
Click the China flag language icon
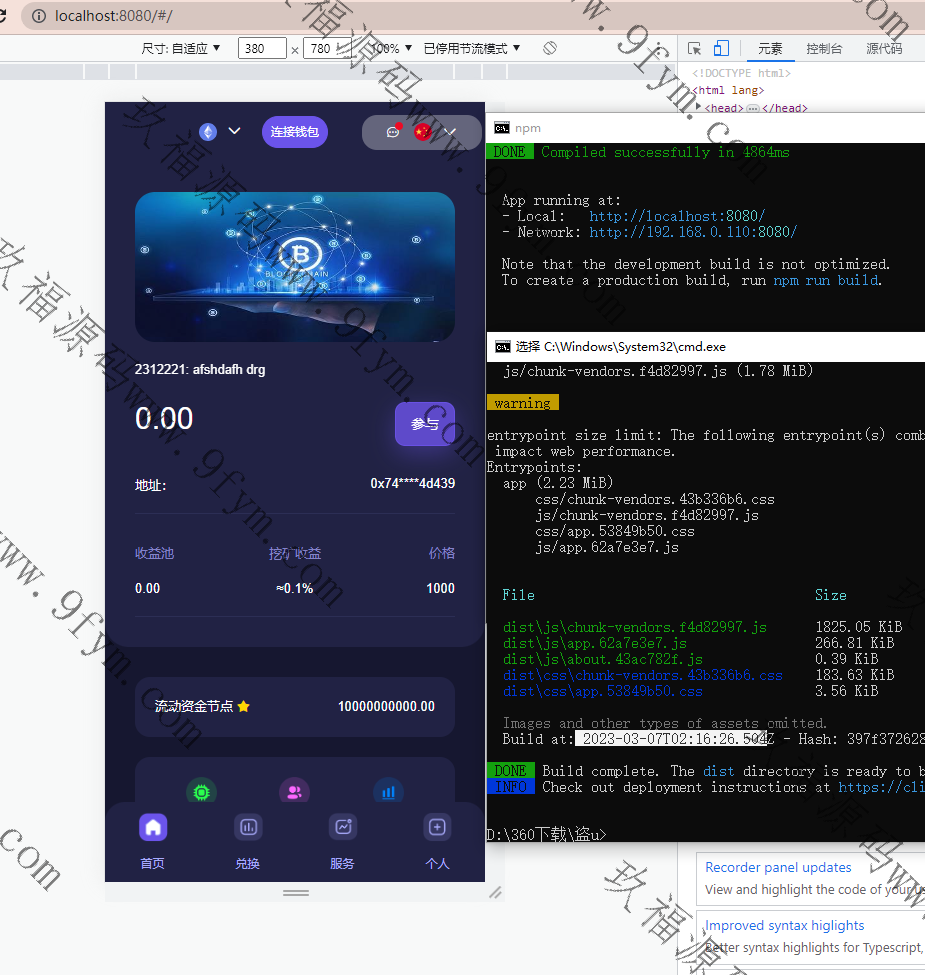[x=422, y=132]
